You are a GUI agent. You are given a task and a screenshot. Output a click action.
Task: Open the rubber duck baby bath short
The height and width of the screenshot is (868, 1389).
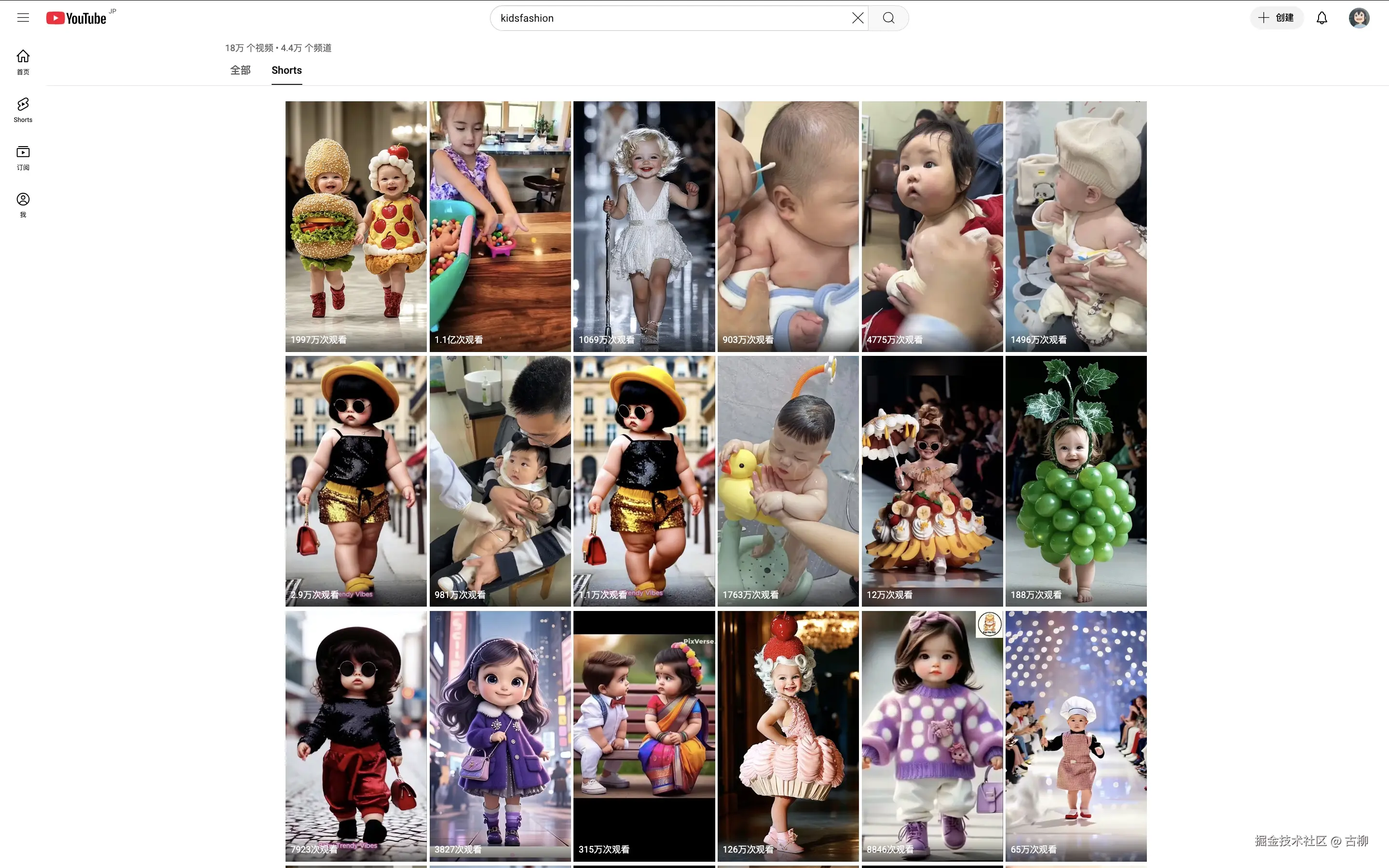point(788,480)
